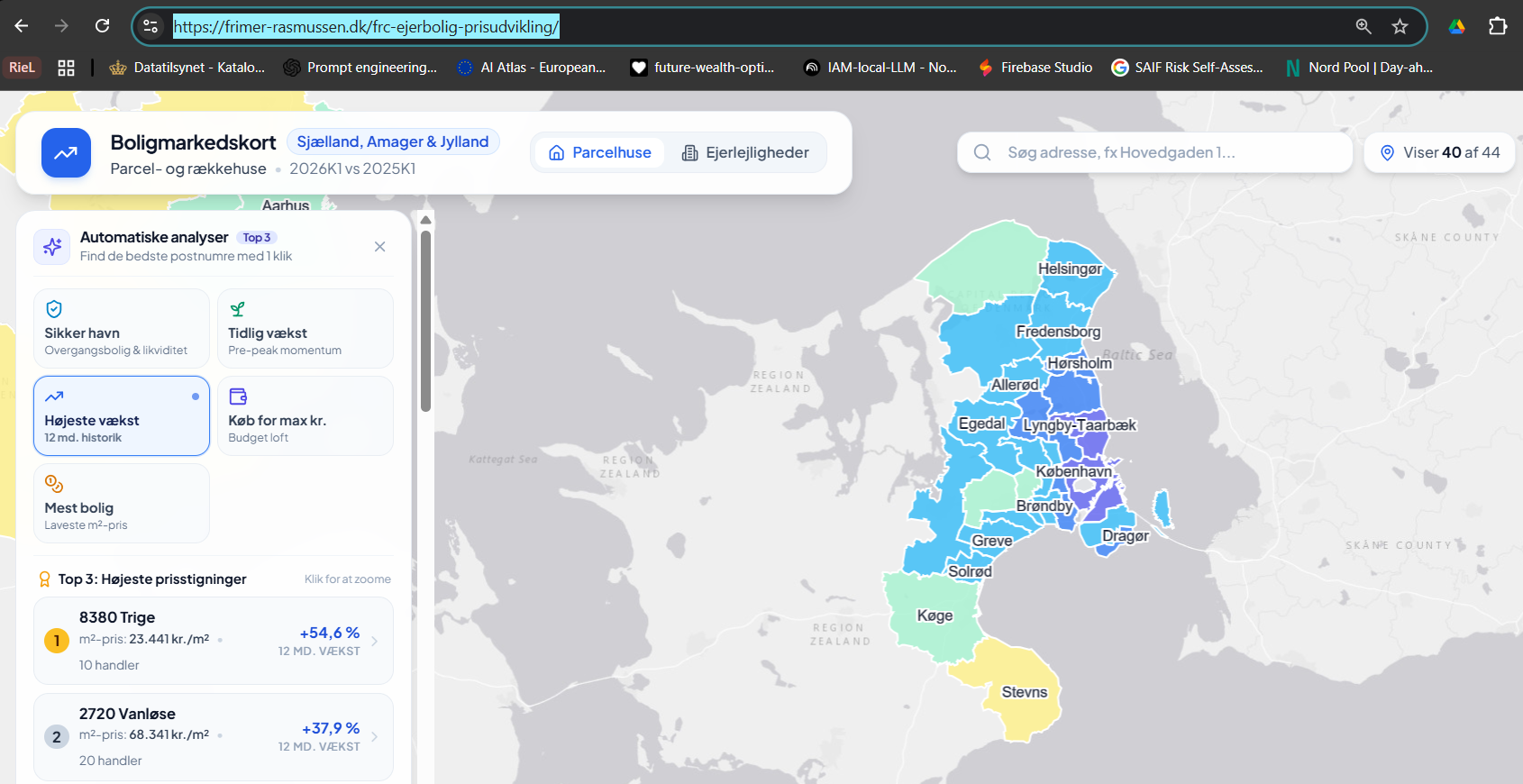This screenshot has height=784, width=1523.
Task: Open the browser extensions puzzle icon
Action: click(x=1498, y=26)
